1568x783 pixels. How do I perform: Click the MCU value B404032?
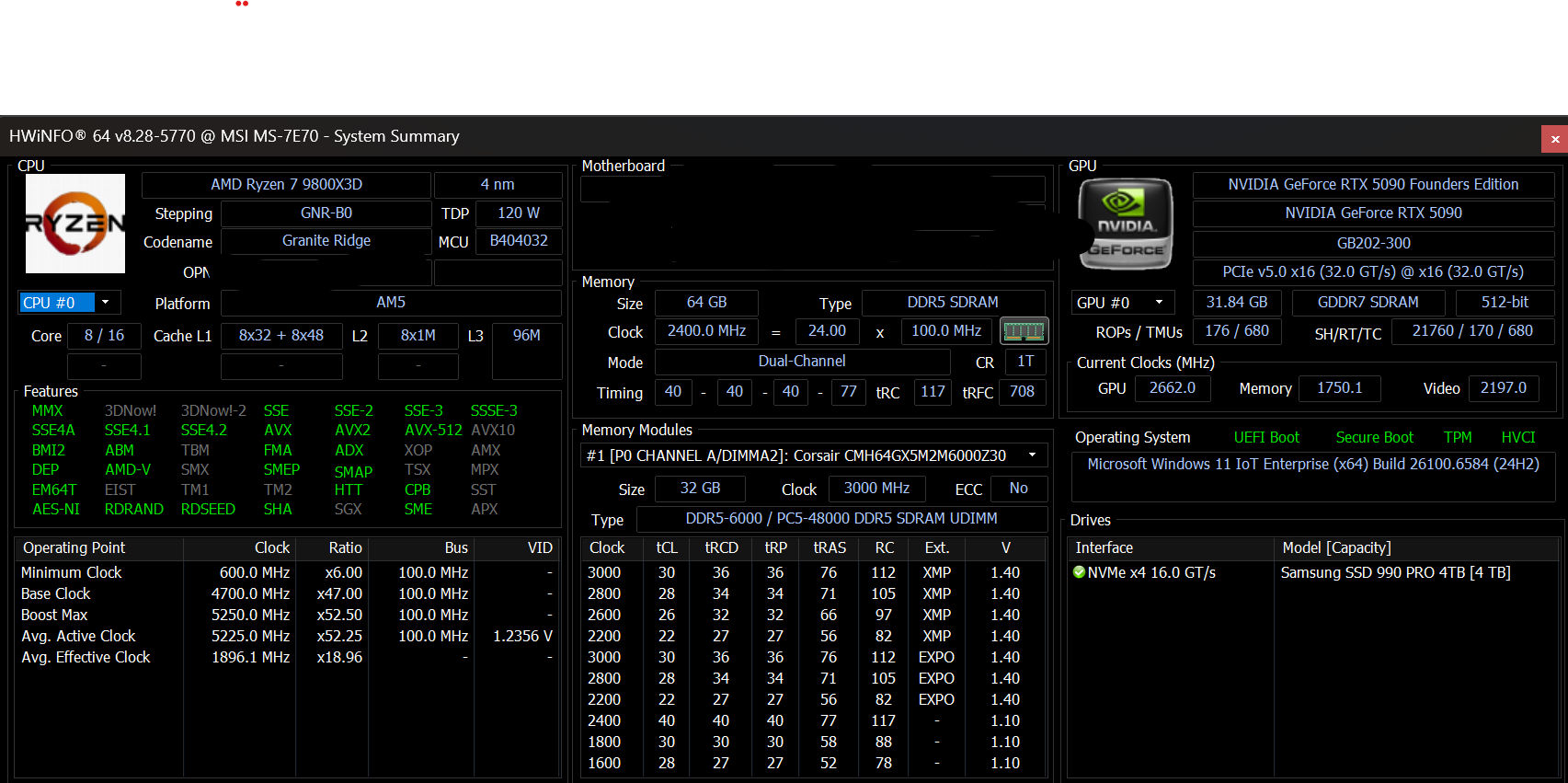(x=519, y=241)
